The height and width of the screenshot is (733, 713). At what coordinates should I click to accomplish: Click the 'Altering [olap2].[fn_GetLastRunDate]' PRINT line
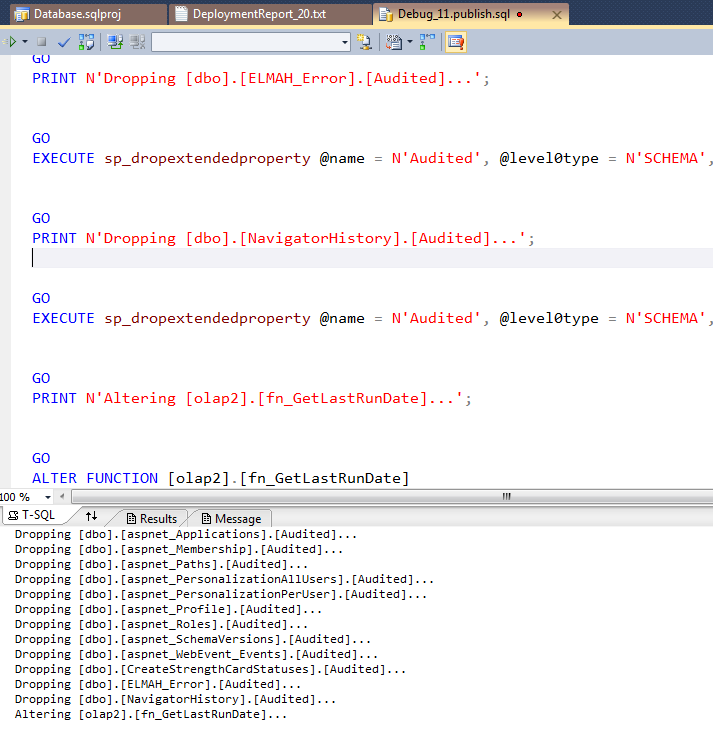(252, 398)
